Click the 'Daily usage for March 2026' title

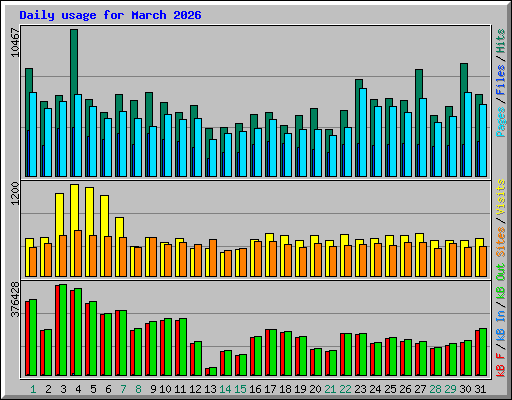(110, 15)
